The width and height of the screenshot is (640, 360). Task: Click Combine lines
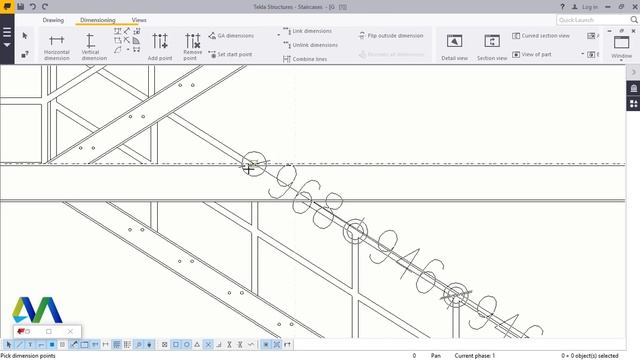click(x=305, y=59)
